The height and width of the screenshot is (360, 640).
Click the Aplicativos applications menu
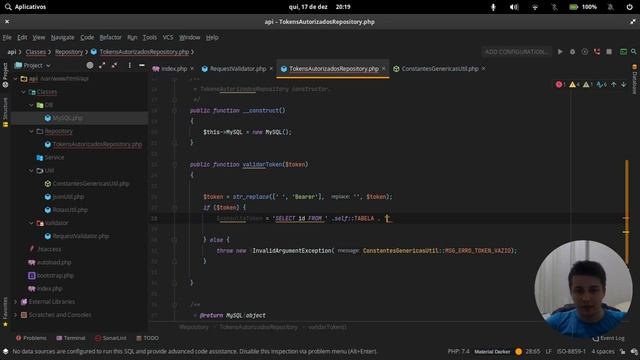coord(26,7)
